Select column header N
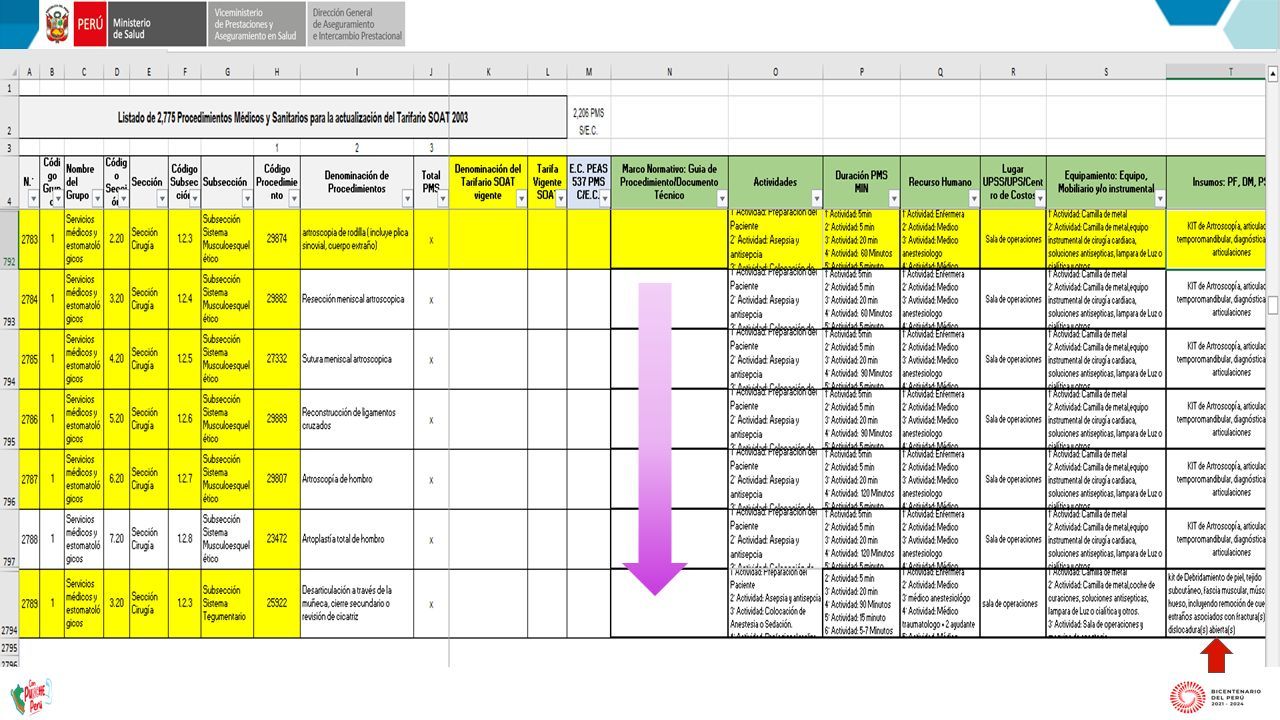This screenshot has width=1280, height=720. (669, 72)
